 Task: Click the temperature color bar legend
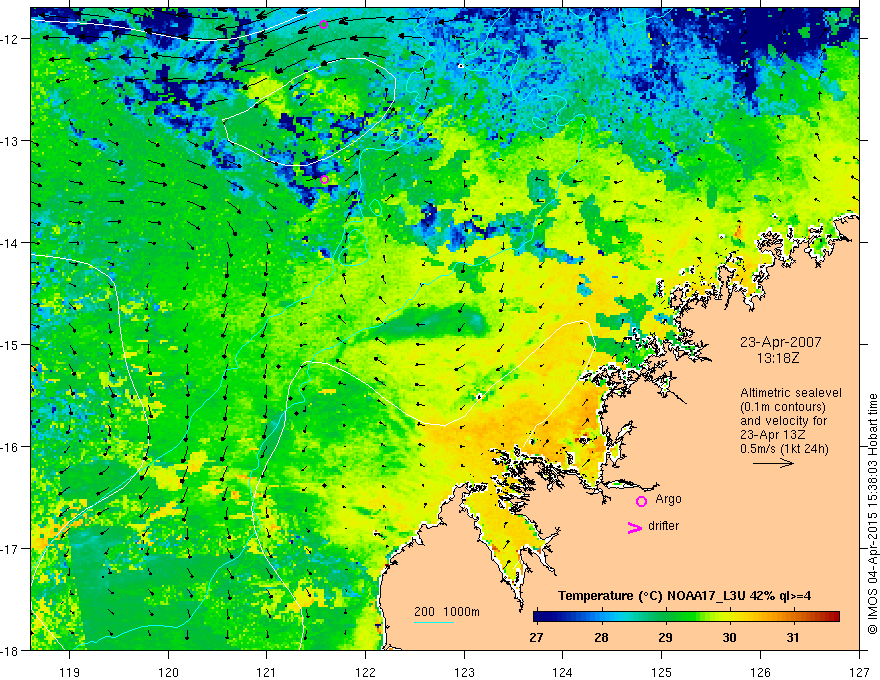point(686,616)
